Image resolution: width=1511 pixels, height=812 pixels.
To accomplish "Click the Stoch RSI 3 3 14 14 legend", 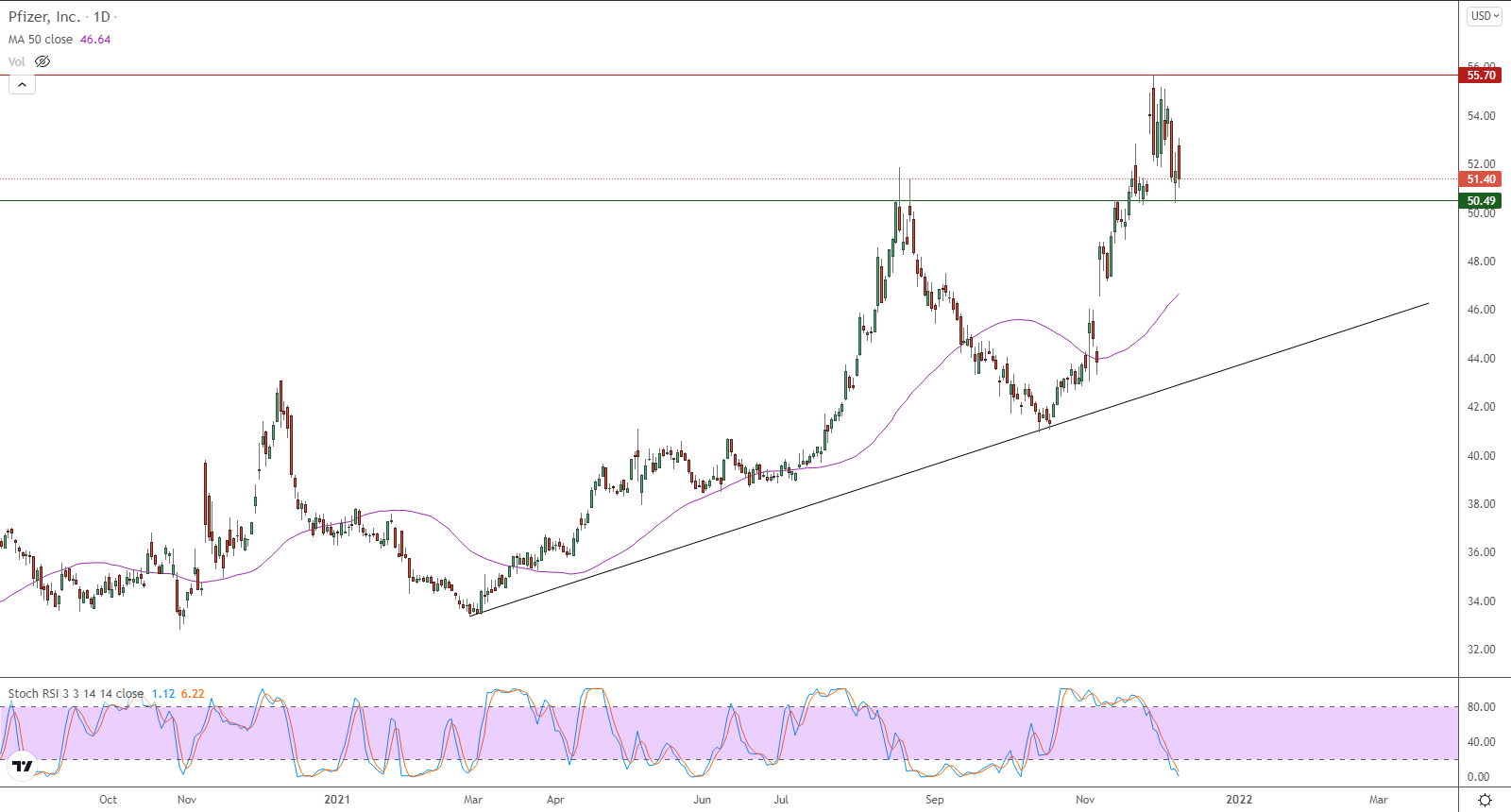I will click(76, 693).
